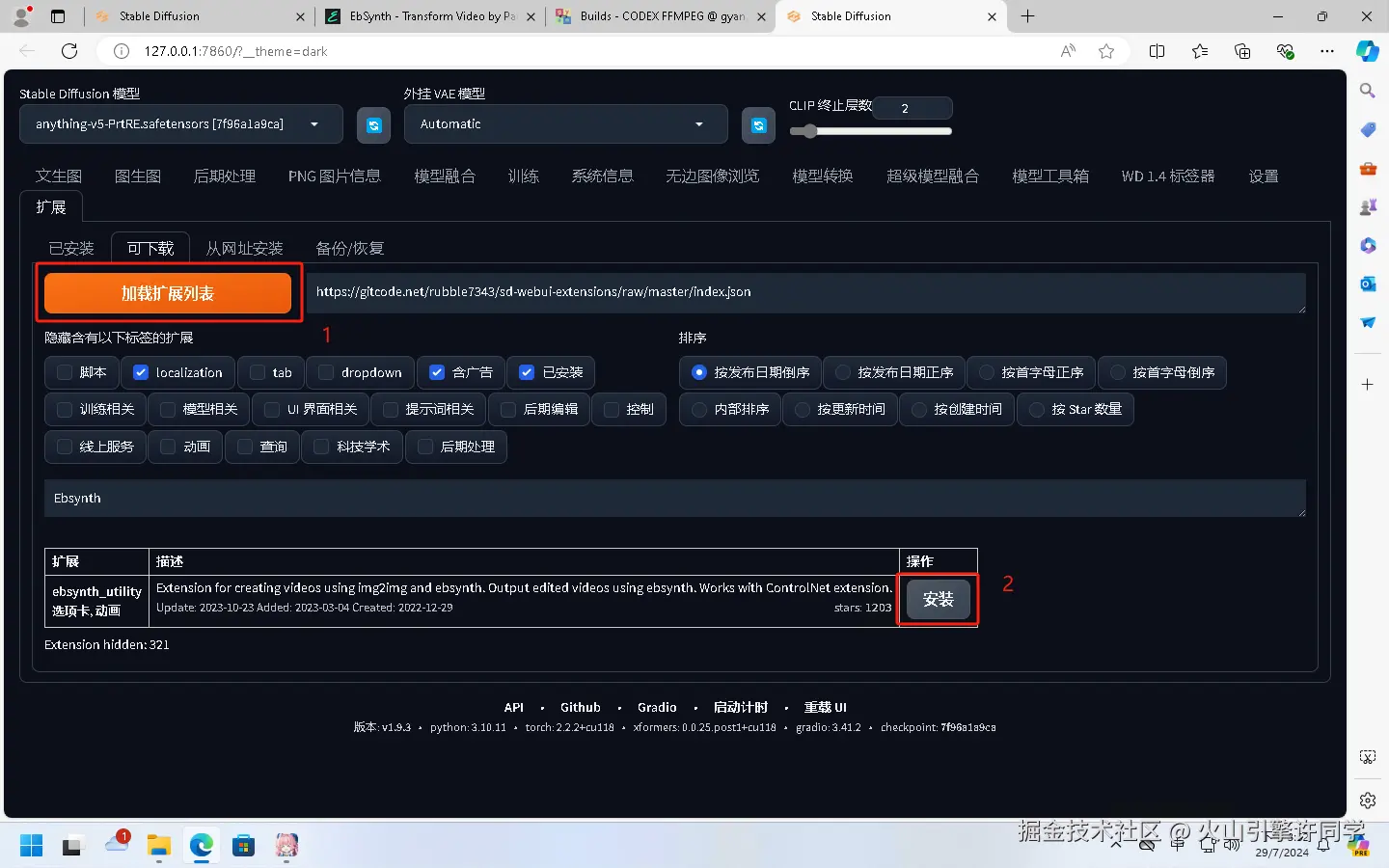
Task: Click the 启动计时 footer link
Action: (x=741, y=707)
